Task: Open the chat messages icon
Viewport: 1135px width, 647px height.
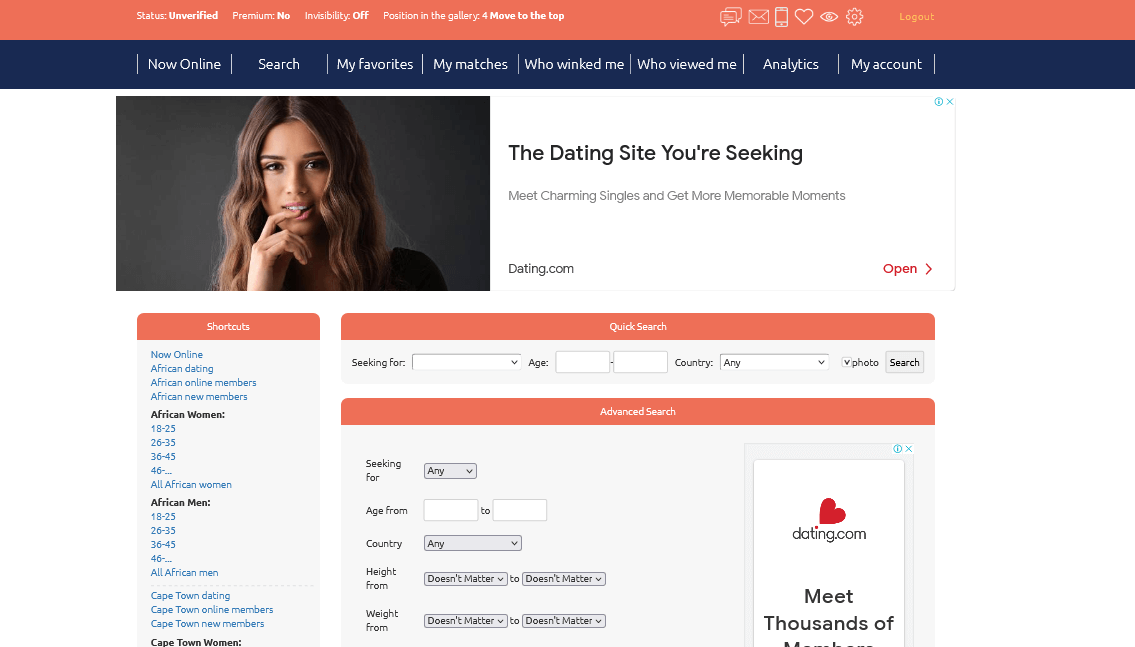Action: point(730,17)
